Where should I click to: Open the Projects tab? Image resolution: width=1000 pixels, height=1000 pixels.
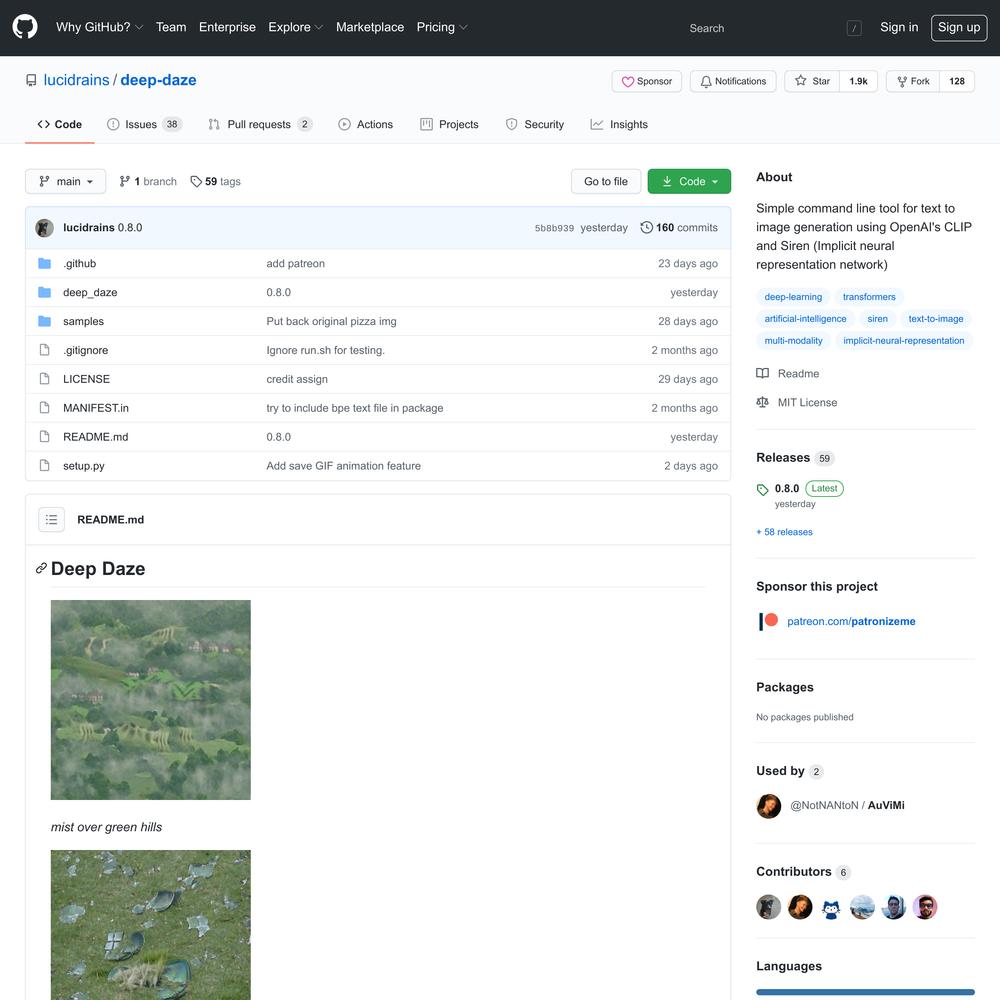449,124
